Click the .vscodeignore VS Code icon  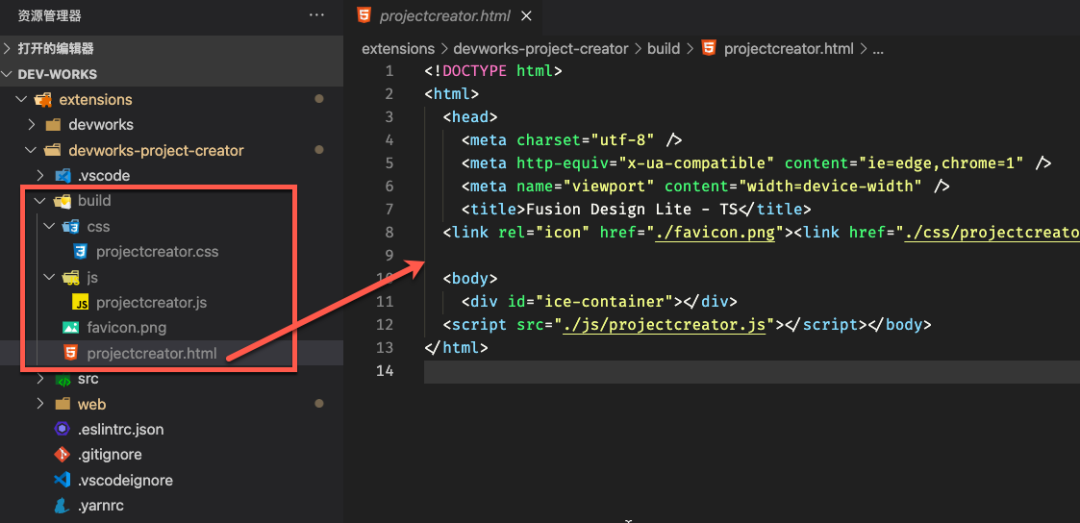[x=62, y=480]
